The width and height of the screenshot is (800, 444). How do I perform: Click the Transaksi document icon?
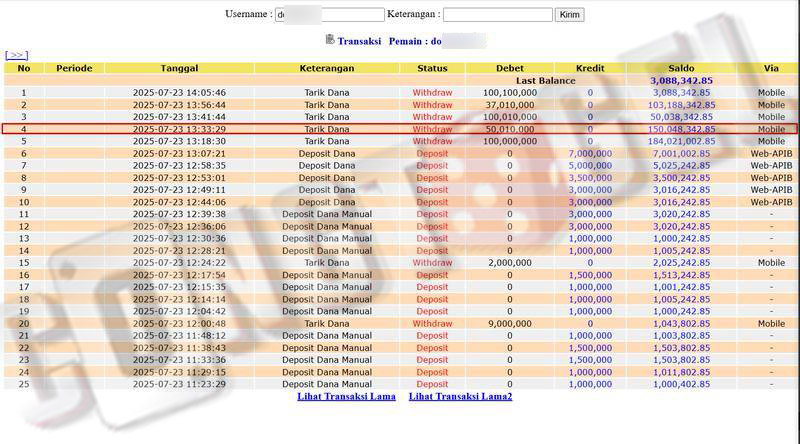pos(330,40)
